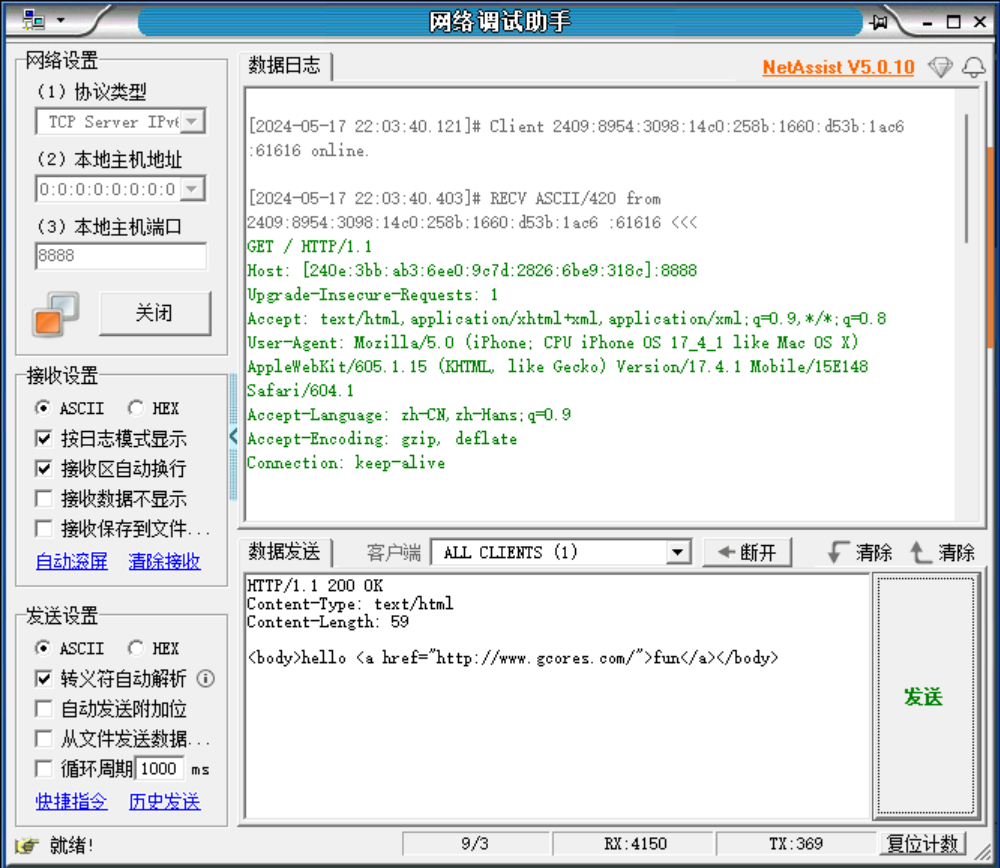Click the notification bell icon
The height and width of the screenshot is (868, 1000).
973,67
